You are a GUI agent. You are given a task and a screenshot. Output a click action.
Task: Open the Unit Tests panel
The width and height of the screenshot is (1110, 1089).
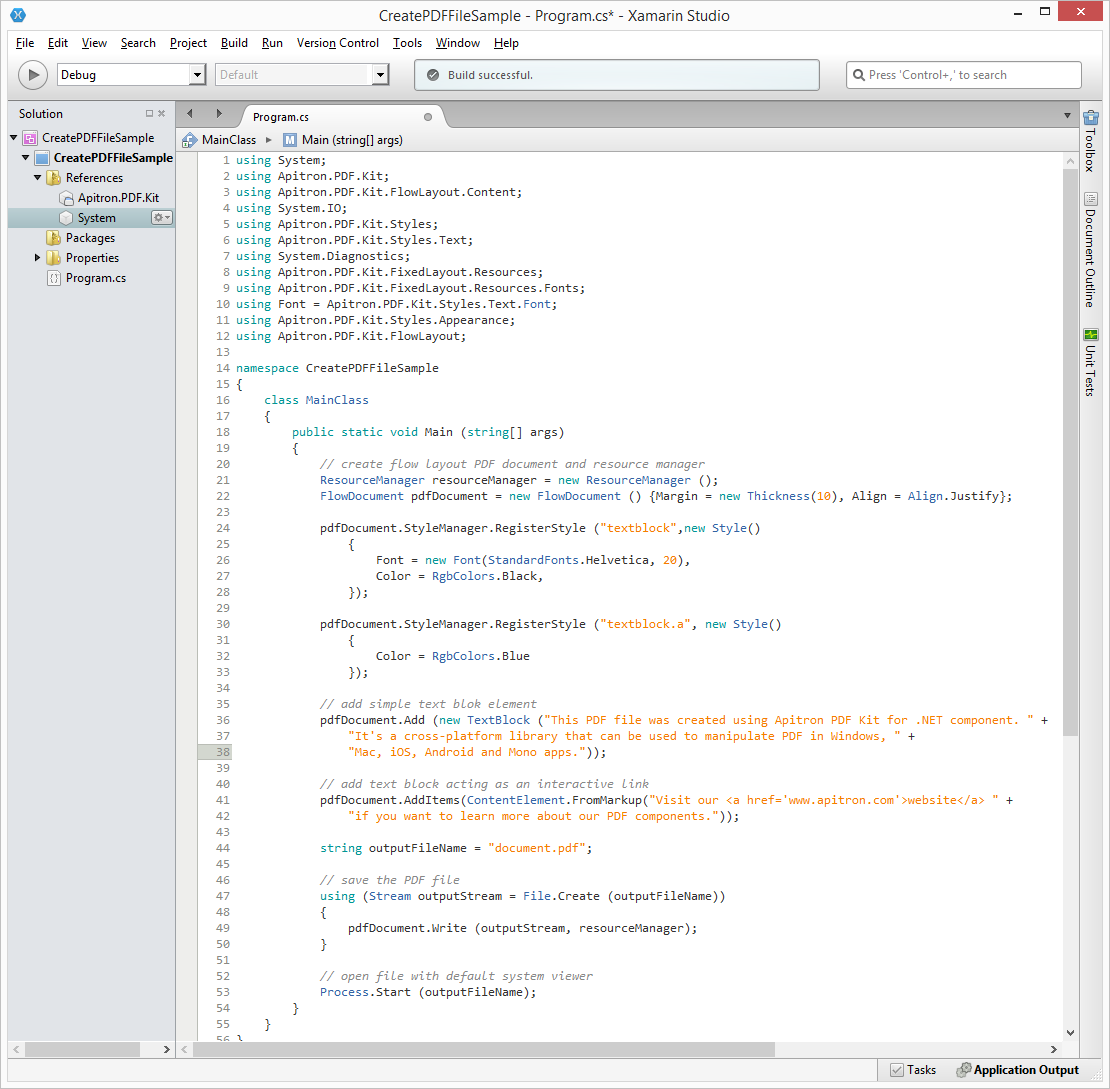[x=1090, y=362]
